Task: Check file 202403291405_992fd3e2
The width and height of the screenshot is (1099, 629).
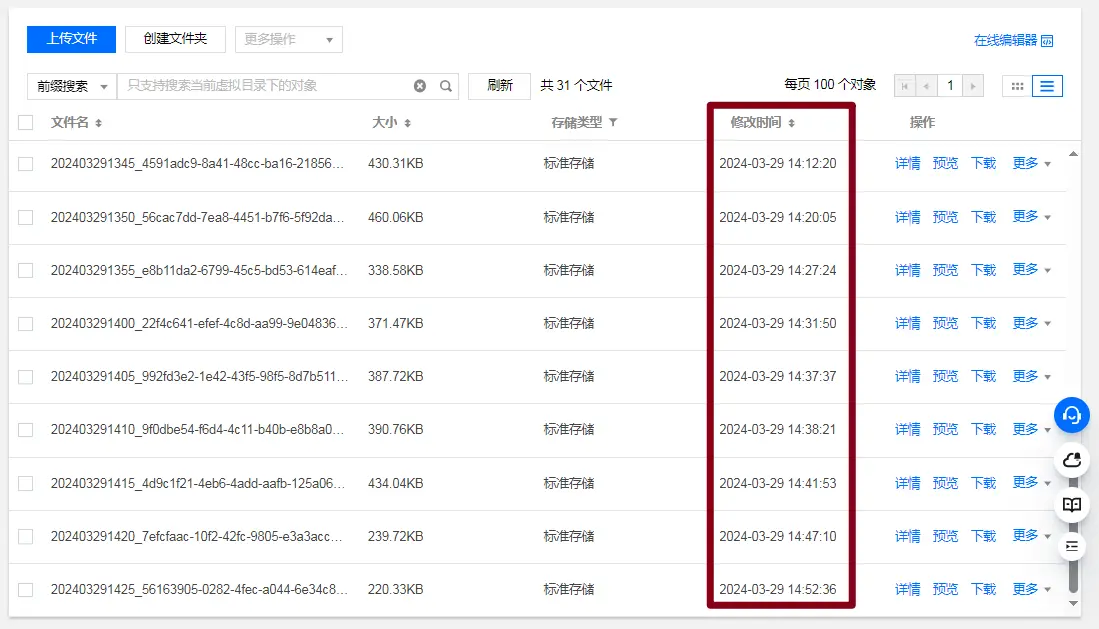Action: [x=26, y=377]
